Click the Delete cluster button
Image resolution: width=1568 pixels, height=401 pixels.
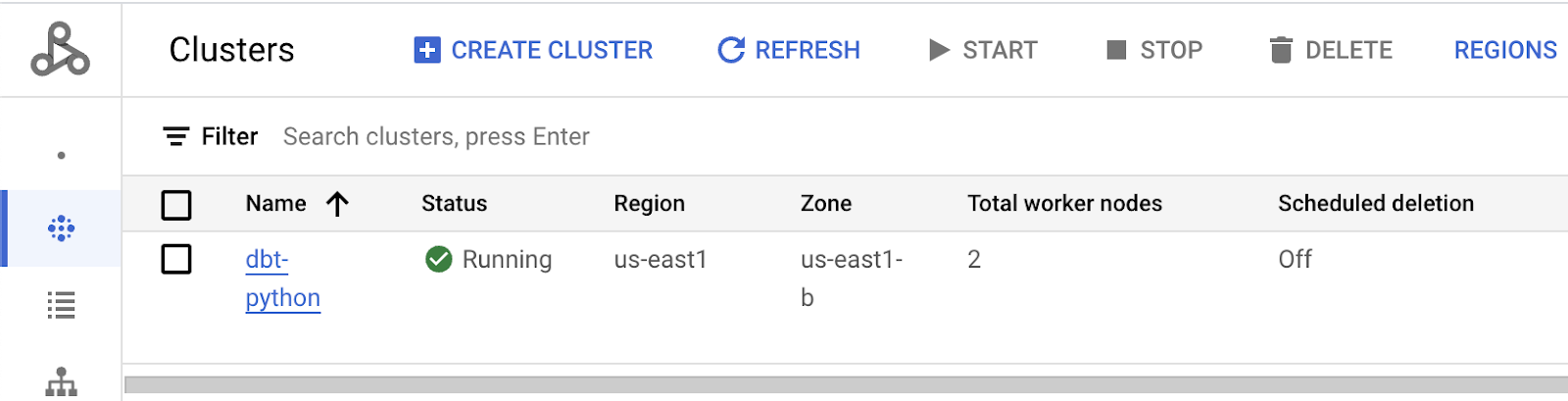[x=1331, y=50]
